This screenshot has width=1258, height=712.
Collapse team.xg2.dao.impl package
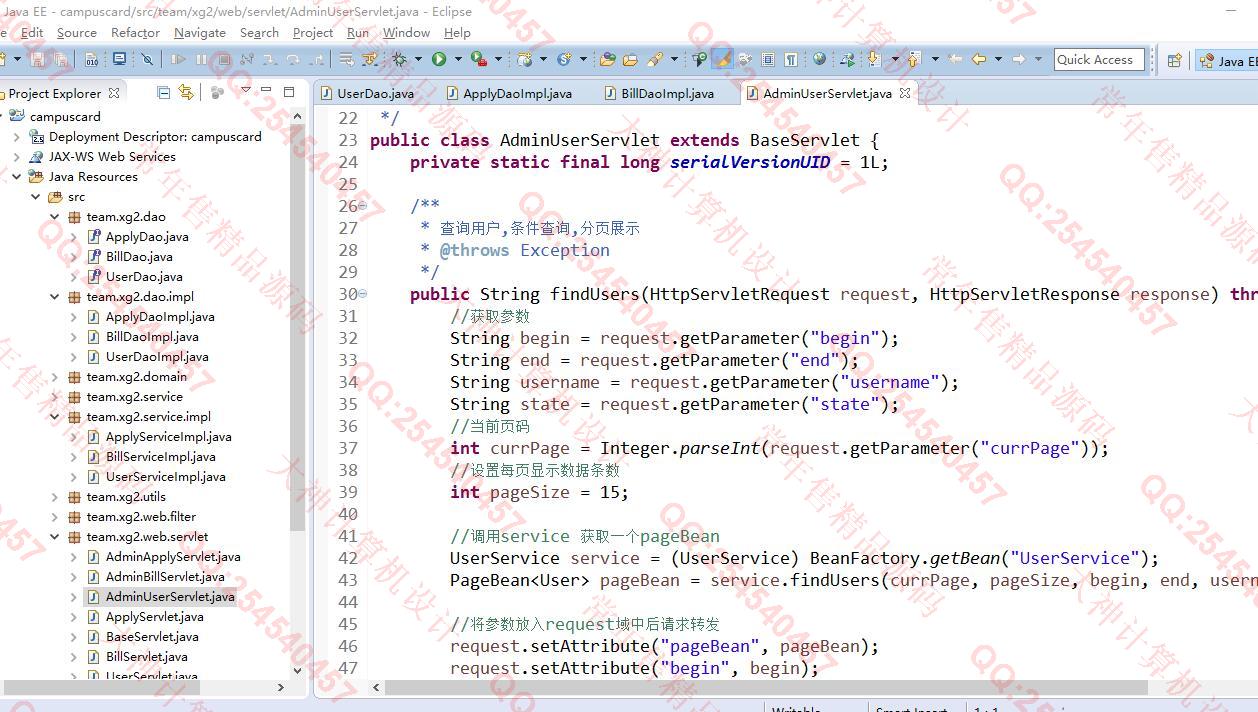point(55,297)
